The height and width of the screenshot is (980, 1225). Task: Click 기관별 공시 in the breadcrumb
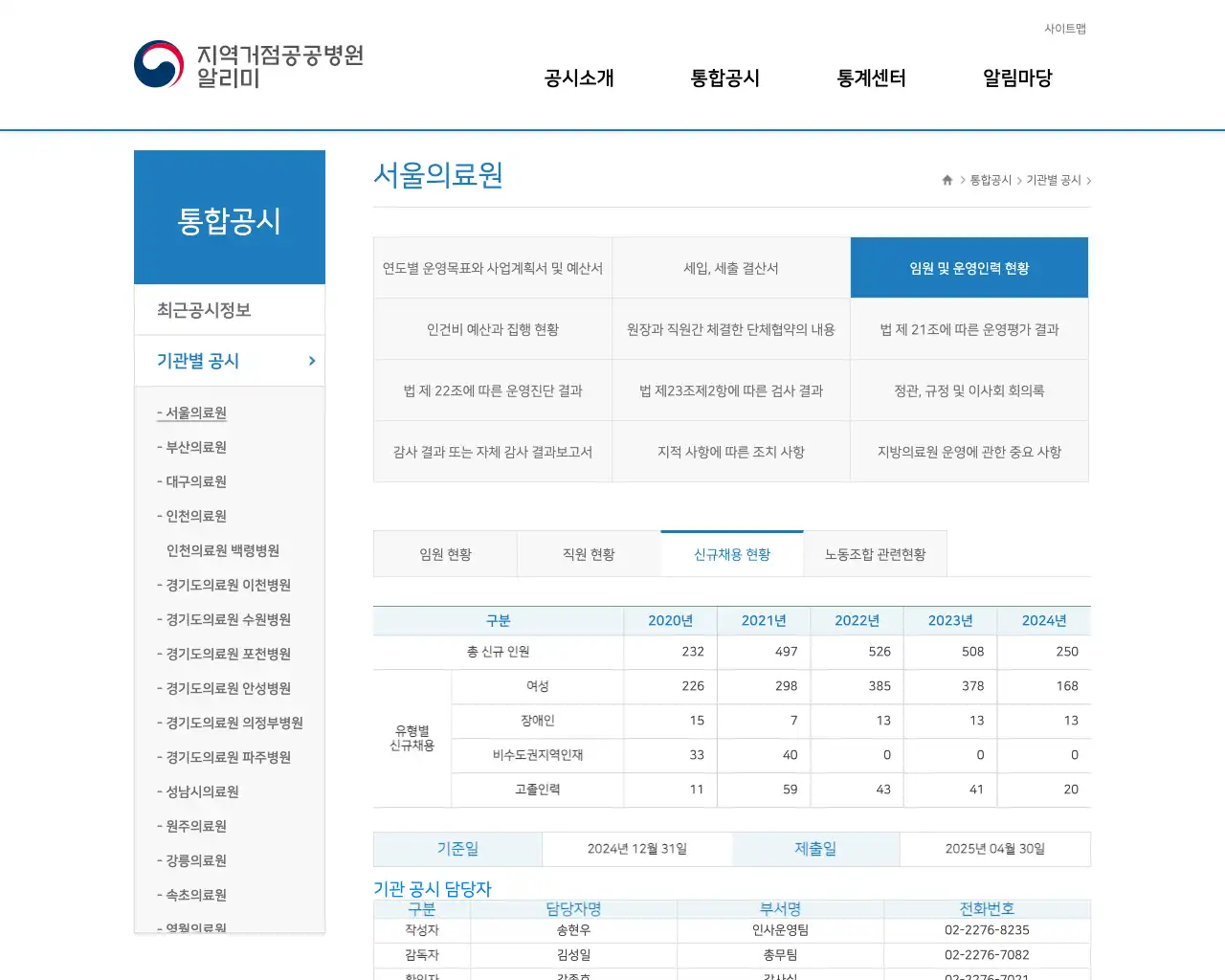[x=1053, y=179]
